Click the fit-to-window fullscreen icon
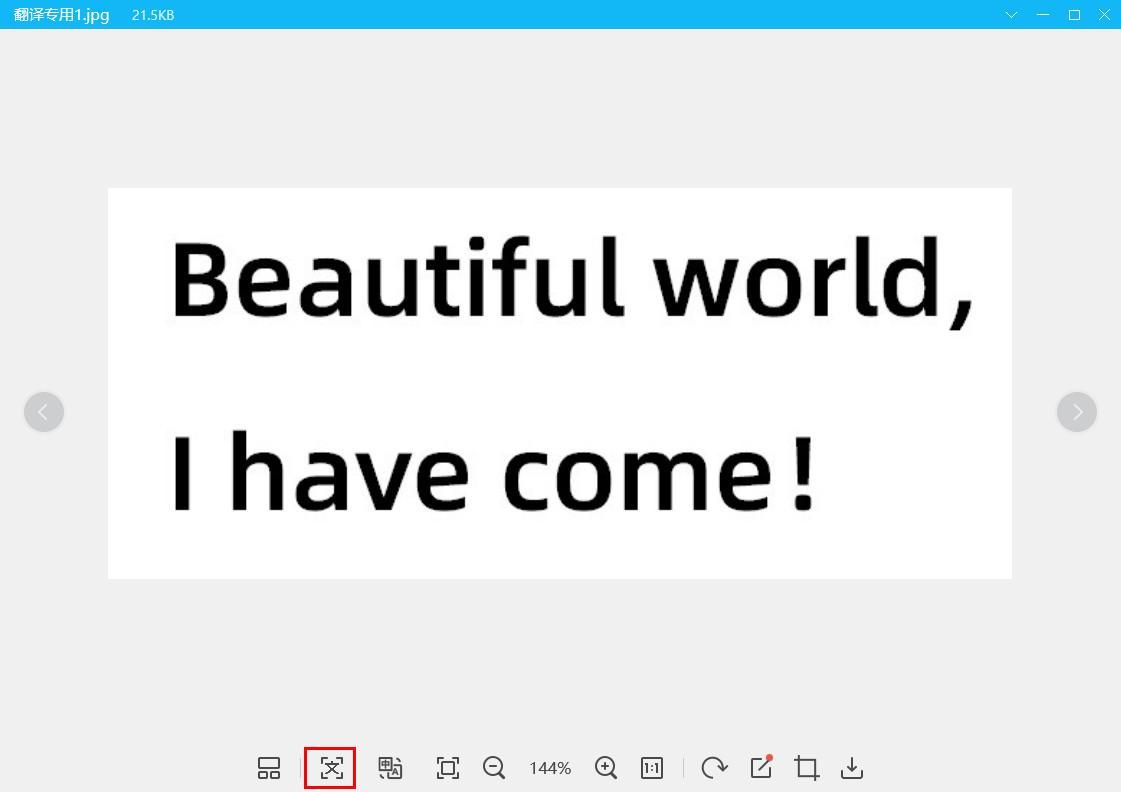The width and height of the screenshot is (1121, 792). click(x=448, y=768)
